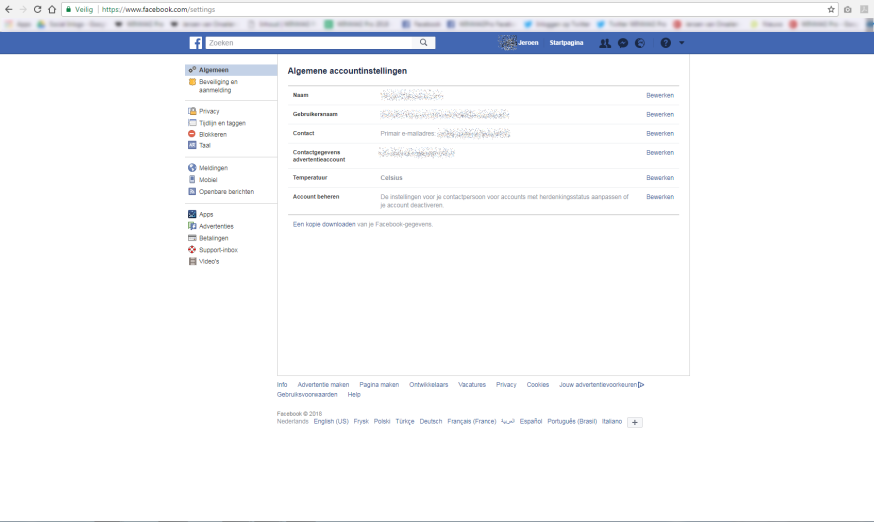Open the Messenger icon
874x522 pixels.
[x=623, y=43]
